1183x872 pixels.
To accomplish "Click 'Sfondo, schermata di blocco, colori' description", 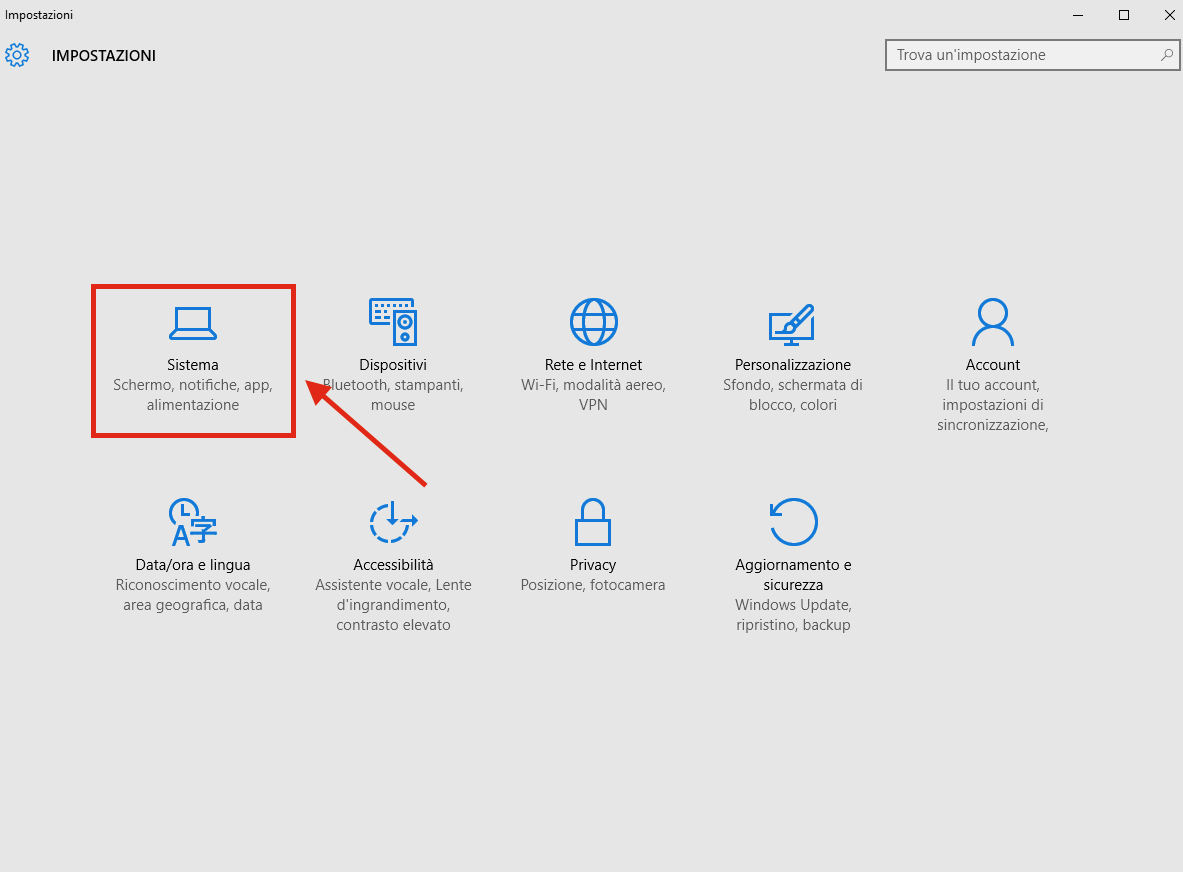I will 793,395.
